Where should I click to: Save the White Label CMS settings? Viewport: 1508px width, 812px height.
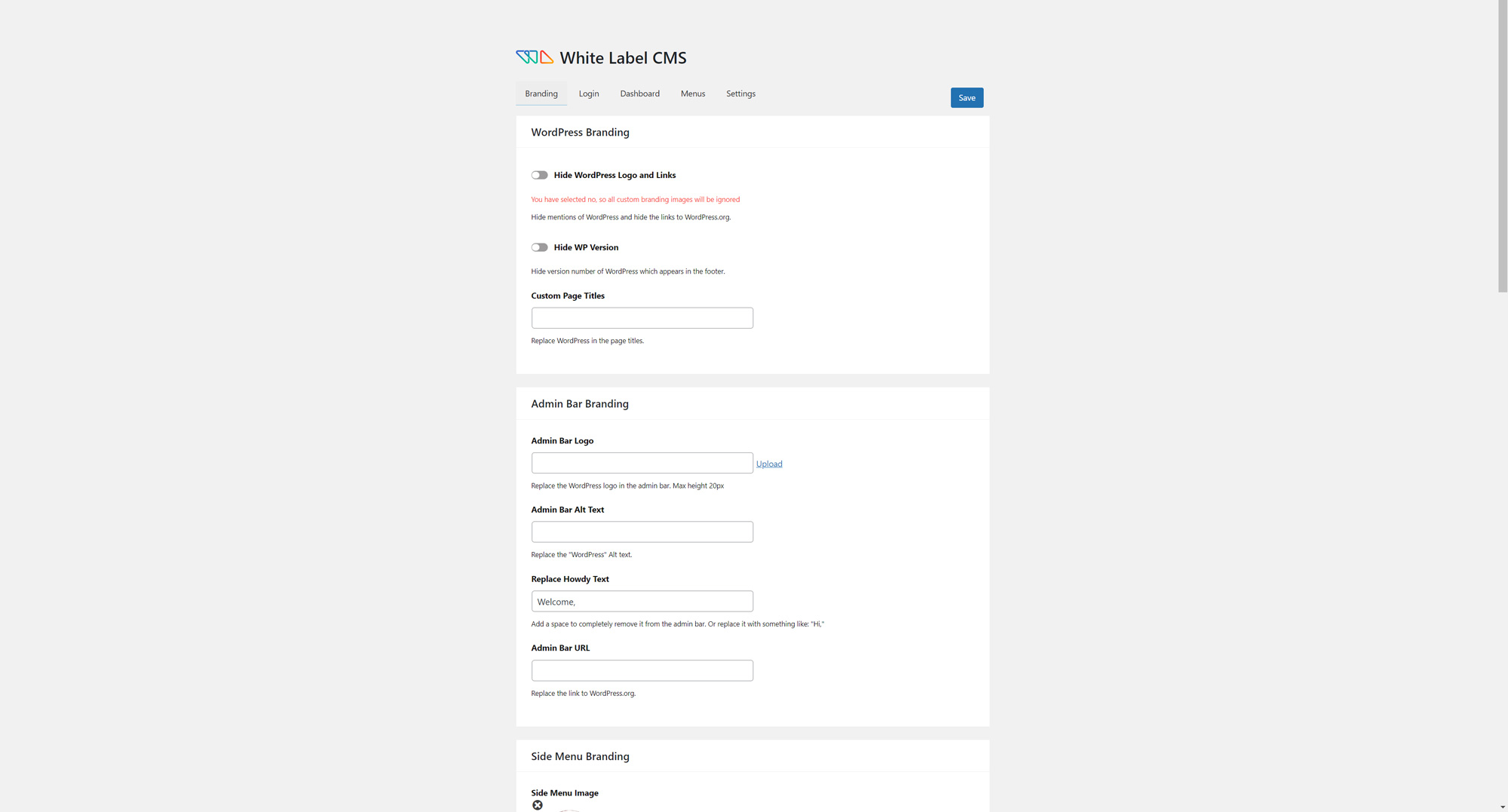tap(967, 97)
